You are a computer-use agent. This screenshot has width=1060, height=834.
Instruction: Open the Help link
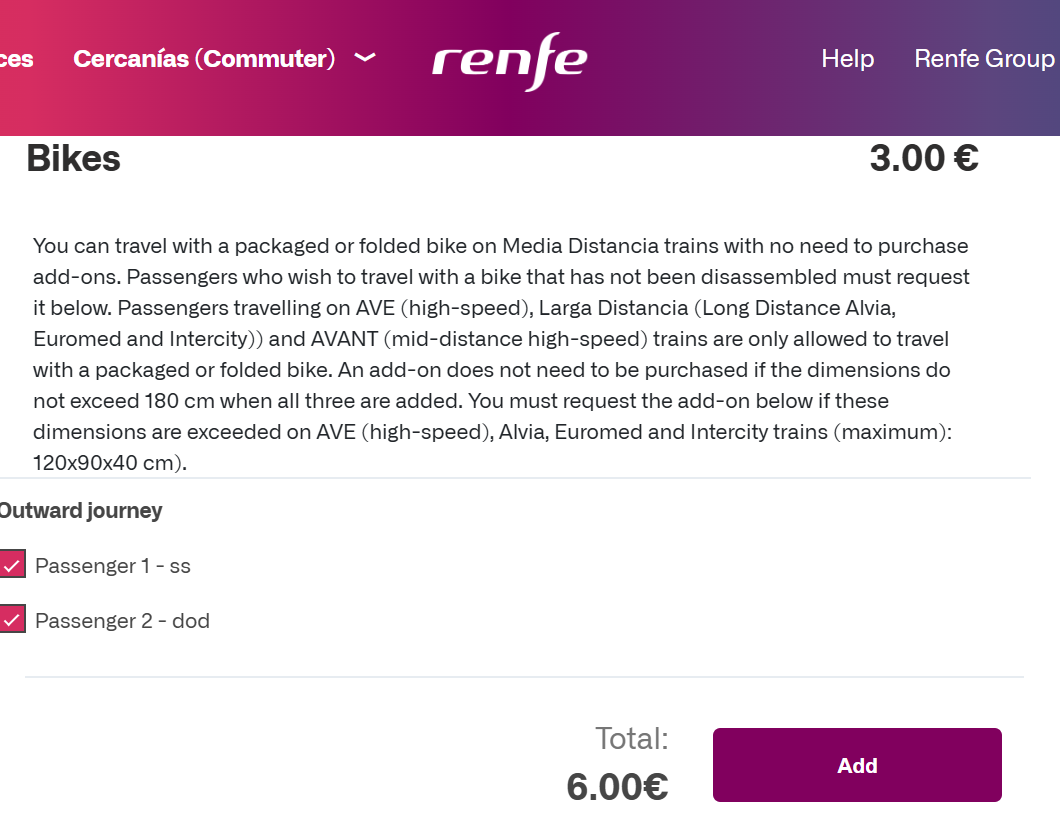[847, 59]
